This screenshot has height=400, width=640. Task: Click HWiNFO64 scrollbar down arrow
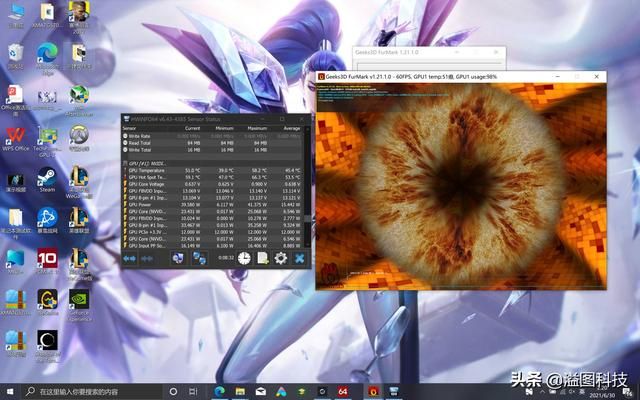coord(307,246)
